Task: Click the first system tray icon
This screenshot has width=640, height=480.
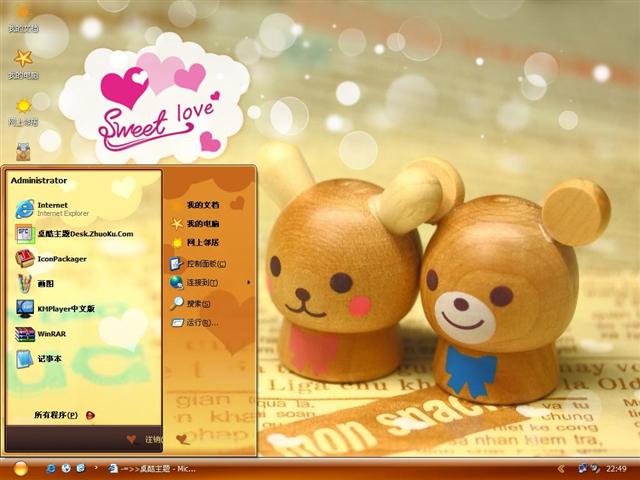Action: click(583, 468)
